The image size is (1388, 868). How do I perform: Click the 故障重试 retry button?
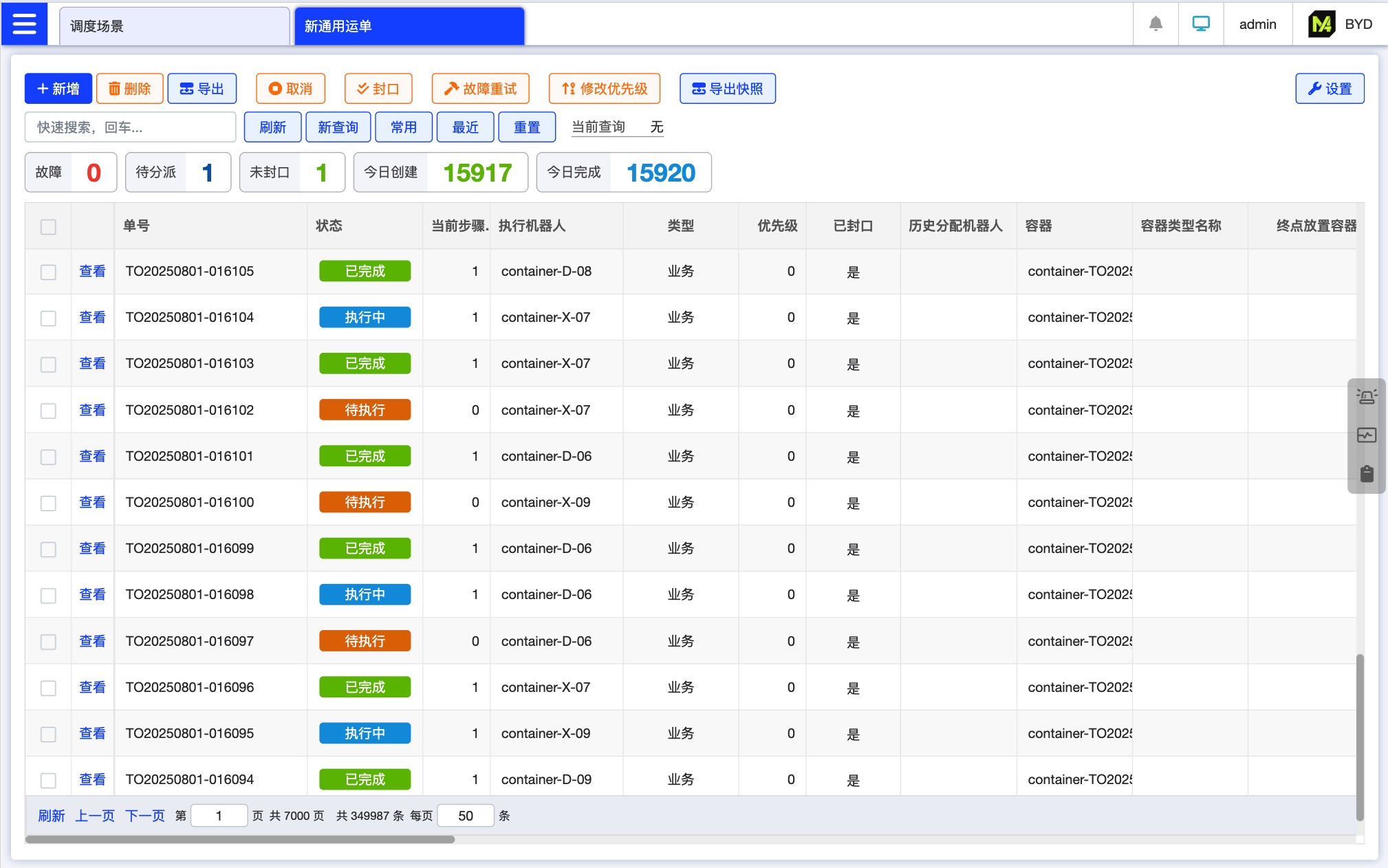pos(480,89)
